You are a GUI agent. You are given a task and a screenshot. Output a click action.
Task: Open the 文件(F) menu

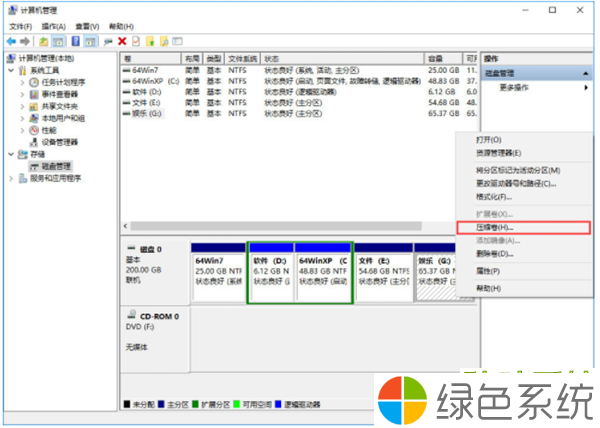pyautogui.click(x=21, y=26)
